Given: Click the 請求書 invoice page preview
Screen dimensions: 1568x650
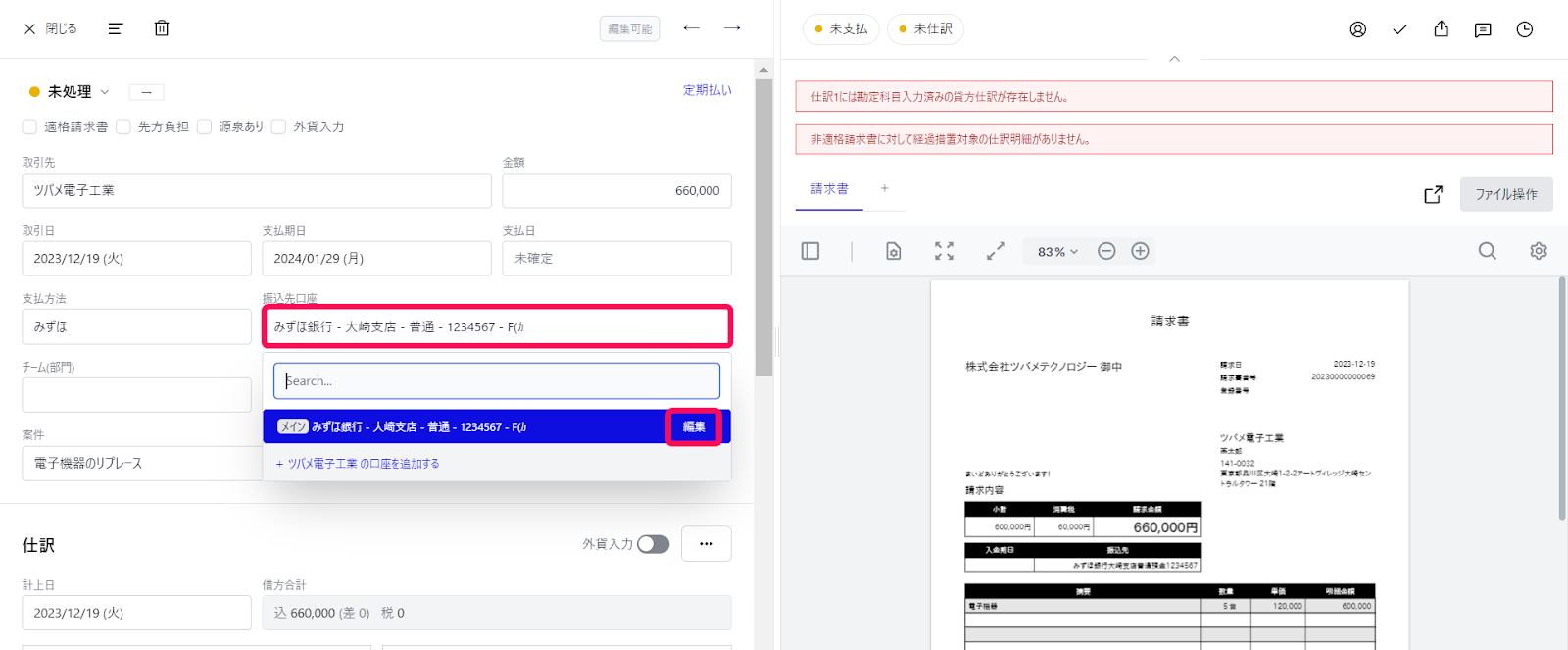Looking at the screenshot, I should tap(1169, 465).
